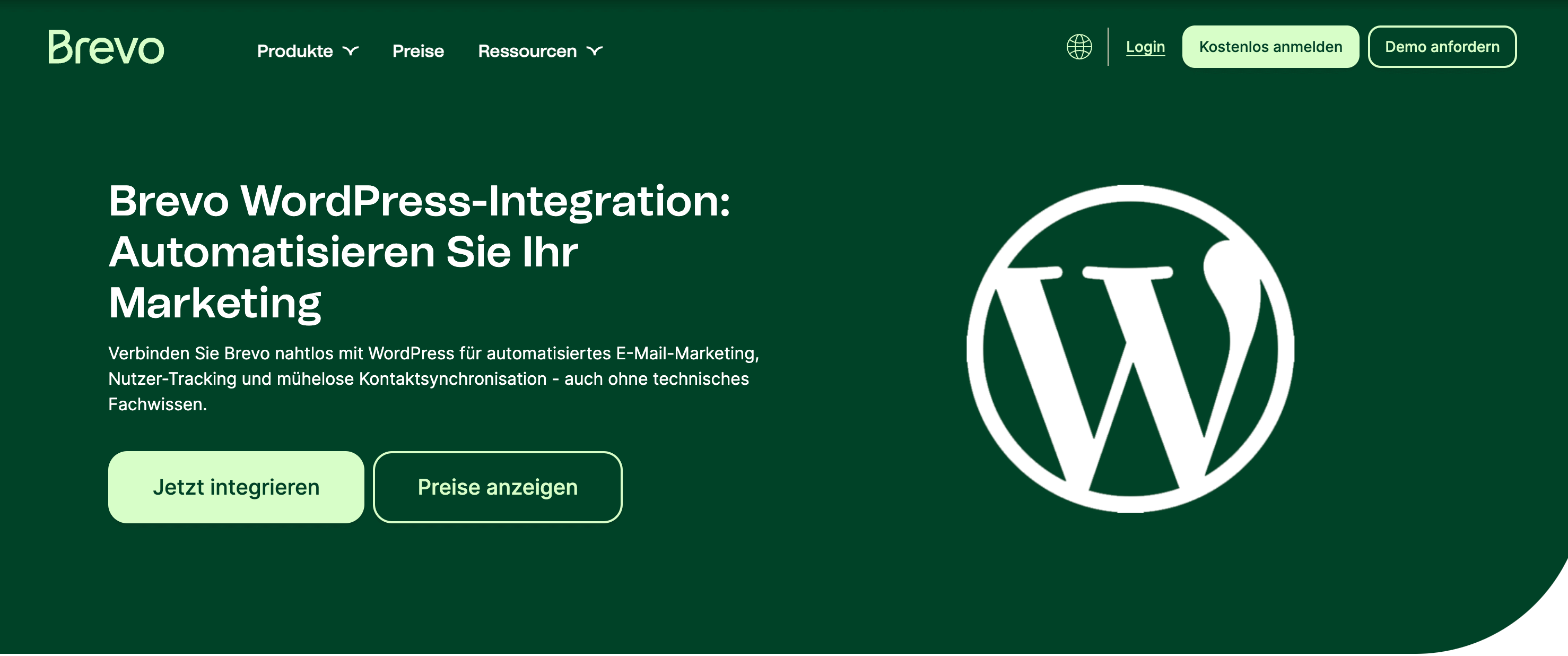The height and width of the screenshot is (656, 1568).
Task: Follow the Login link
Action: tap(1145, 47)
